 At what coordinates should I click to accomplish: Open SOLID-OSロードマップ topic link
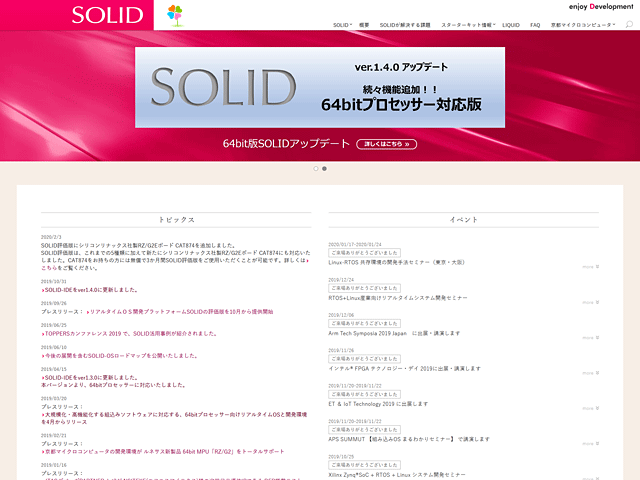[x=120, y=356]
